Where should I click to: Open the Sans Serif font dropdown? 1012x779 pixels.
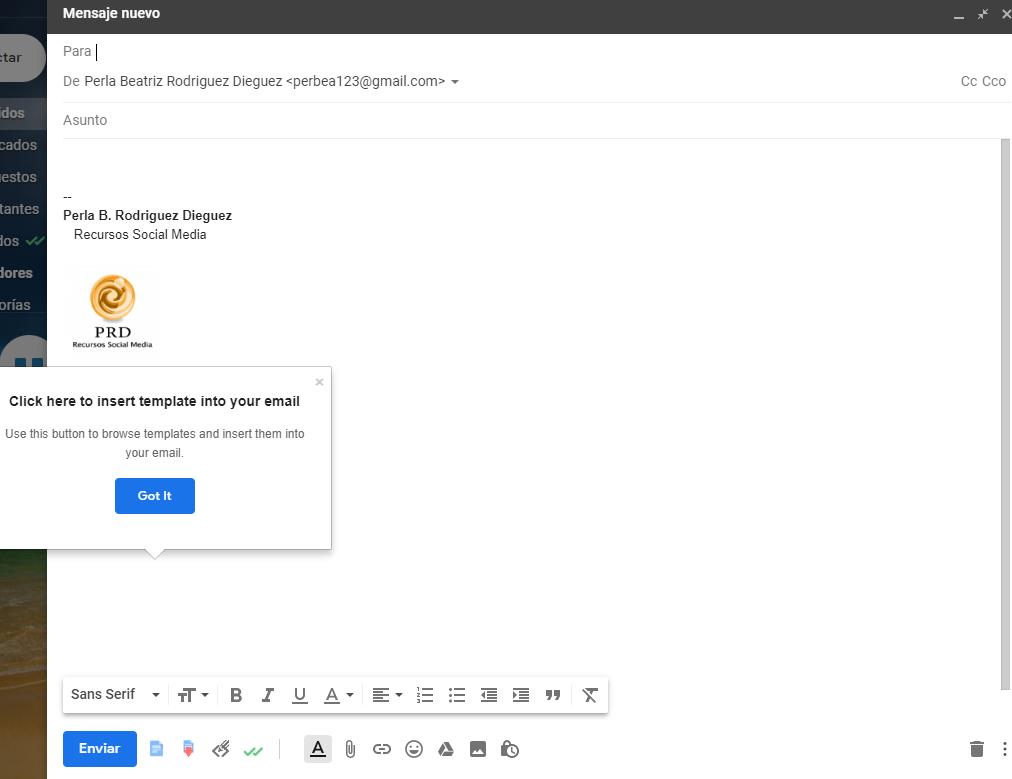[x=113, y=694]
